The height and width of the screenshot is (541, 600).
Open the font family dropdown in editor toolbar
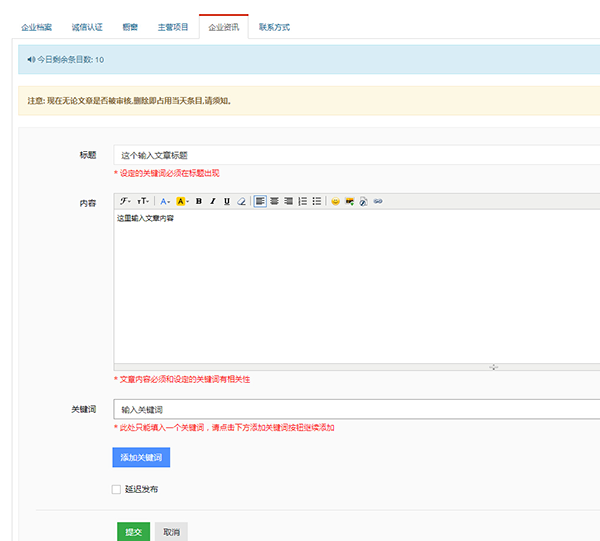pos(125,201)
